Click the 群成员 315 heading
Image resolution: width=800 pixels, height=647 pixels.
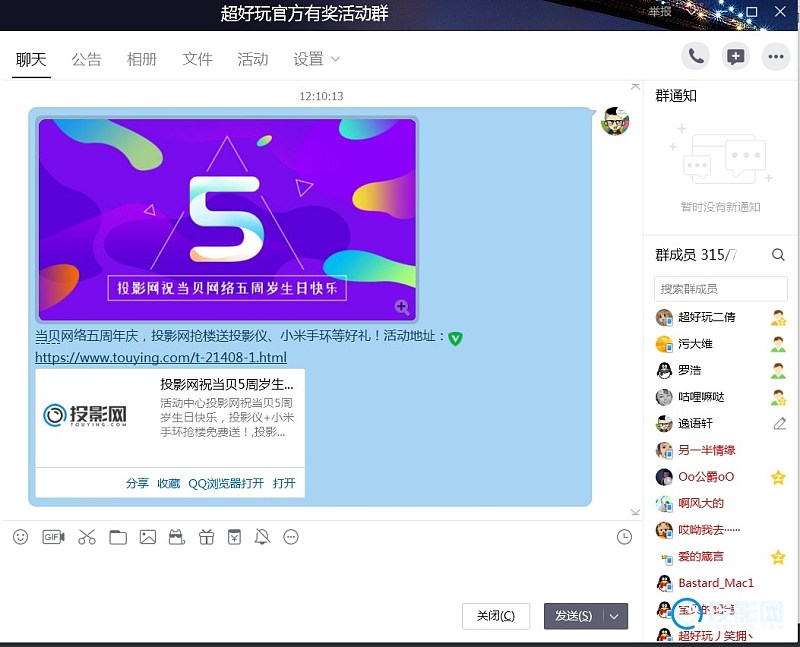pos(696,255)
